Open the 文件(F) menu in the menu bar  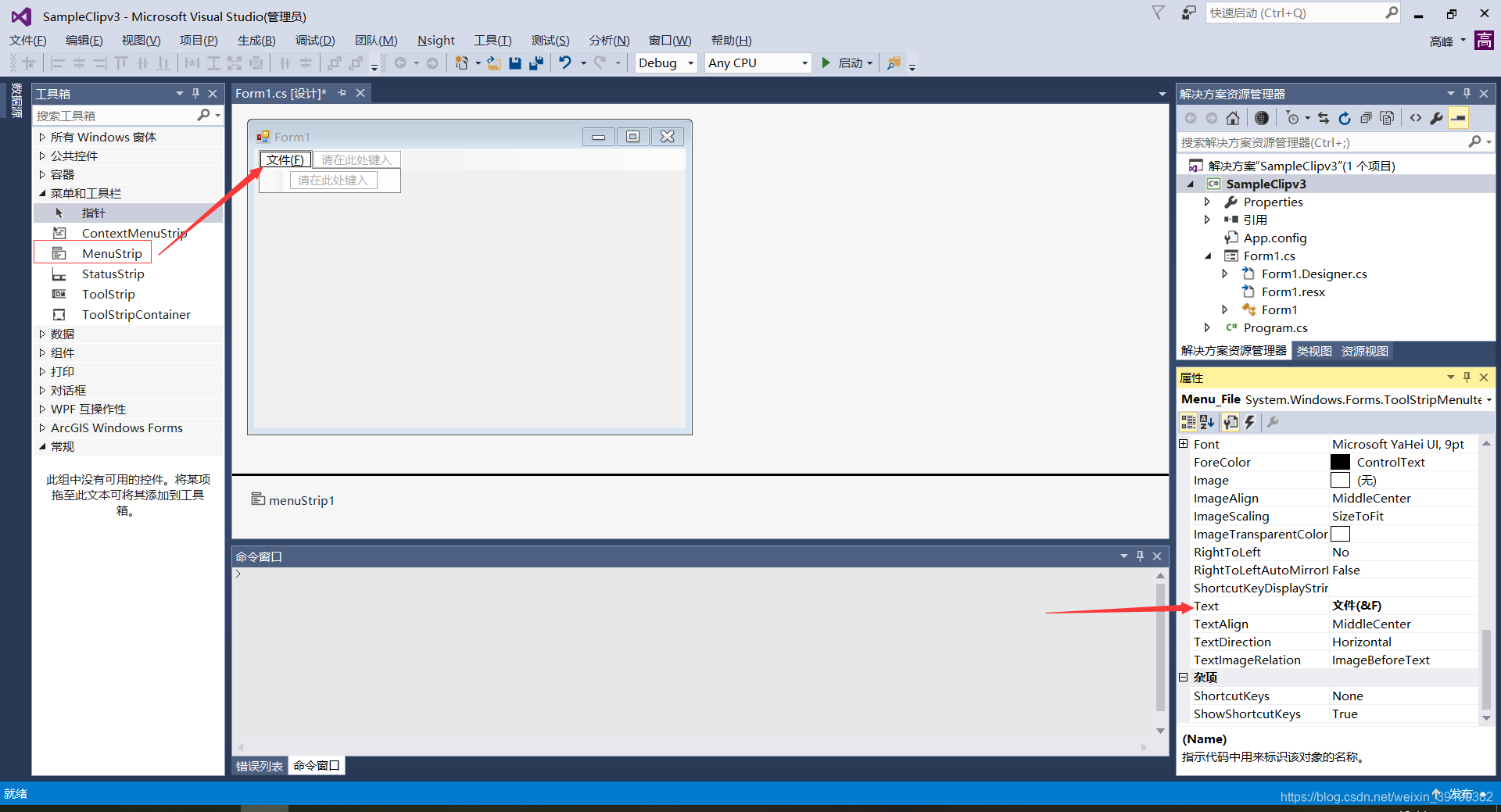[x=28, y=41]
